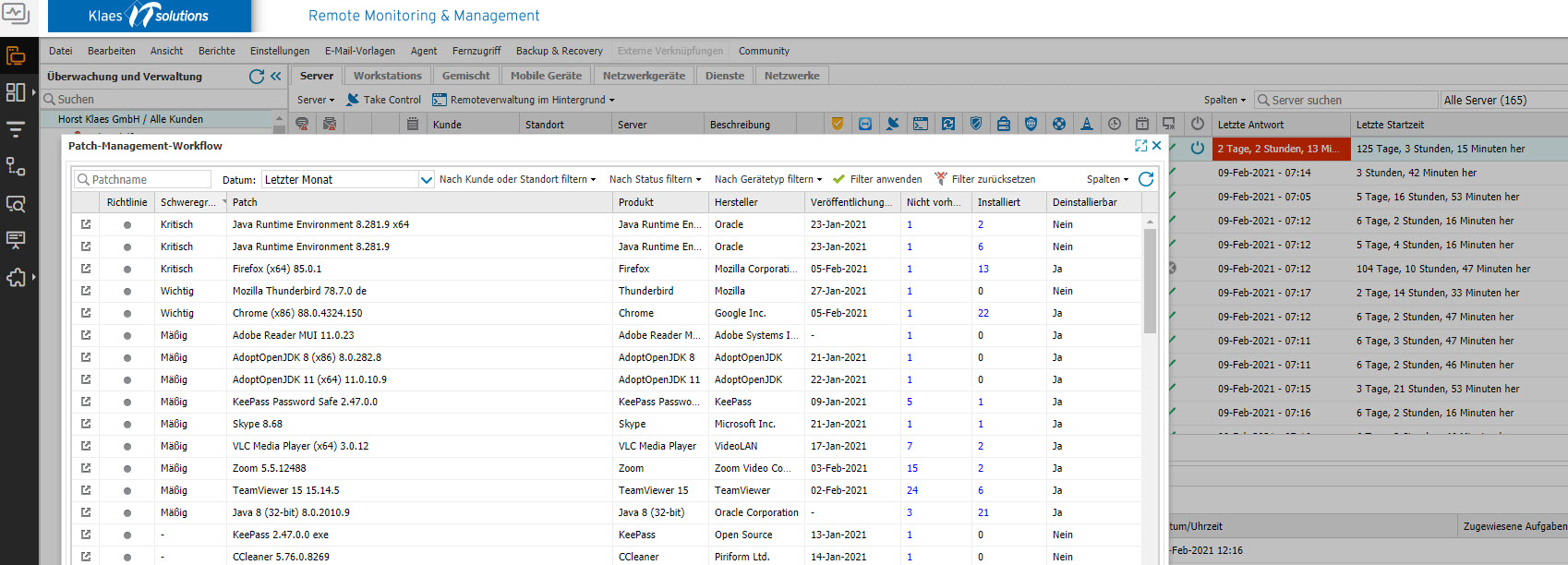Click the patch list vertical scrollbar

[x=1150, y=281]
